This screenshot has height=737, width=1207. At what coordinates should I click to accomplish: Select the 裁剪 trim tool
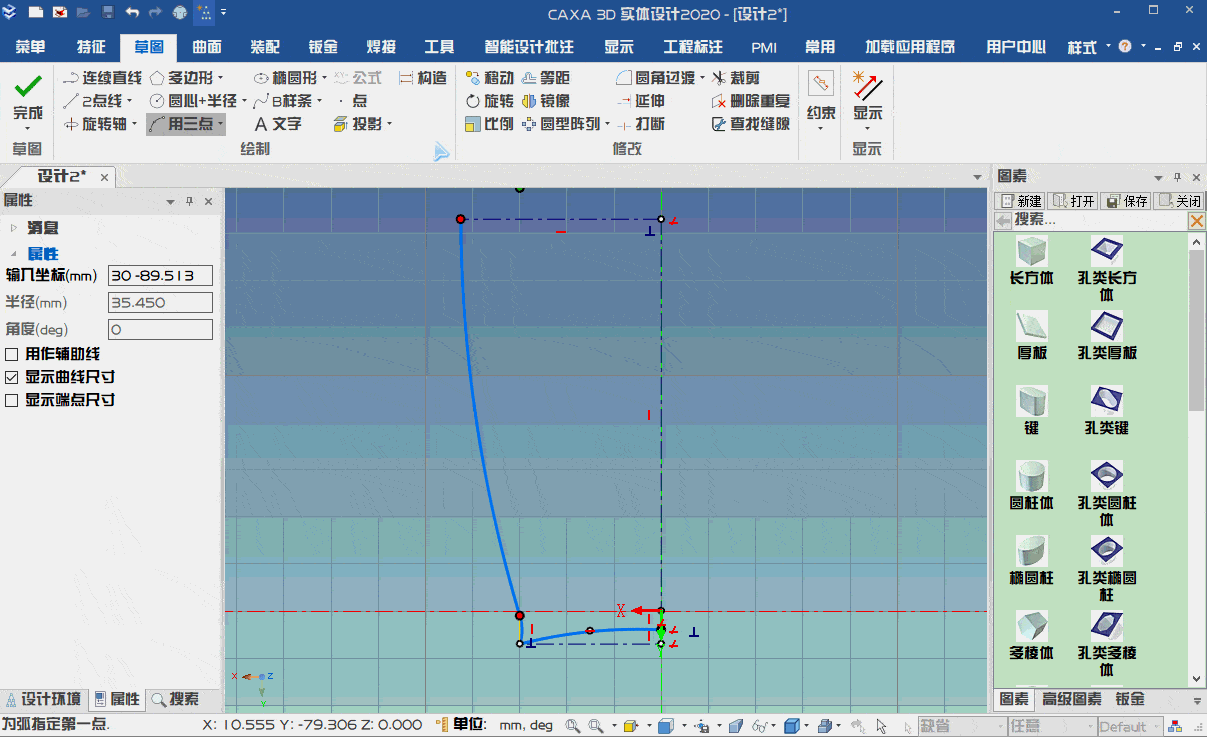pyautogui.click(x=743, y=77)
